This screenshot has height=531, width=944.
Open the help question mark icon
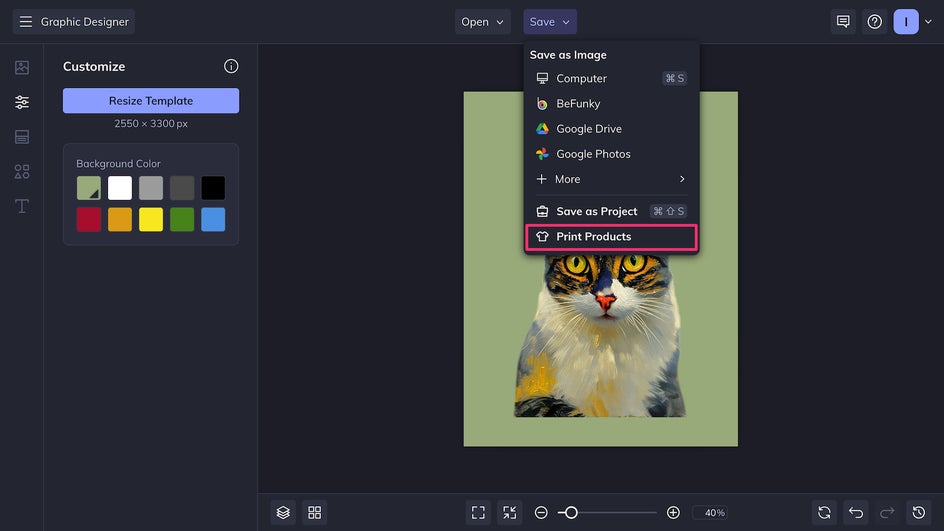874,22
